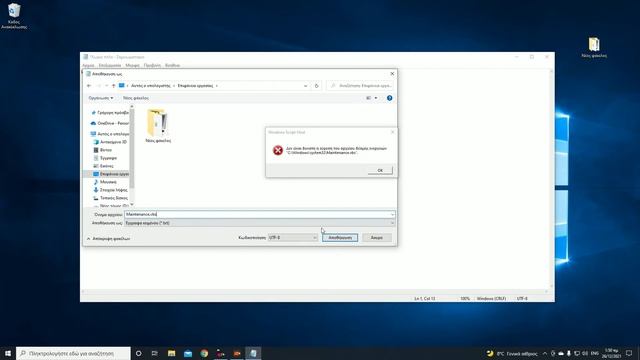Open the recent locations dropdown beside navigation arrows
The width and height of the screenshot is (640, 360).
pos(107,86)
